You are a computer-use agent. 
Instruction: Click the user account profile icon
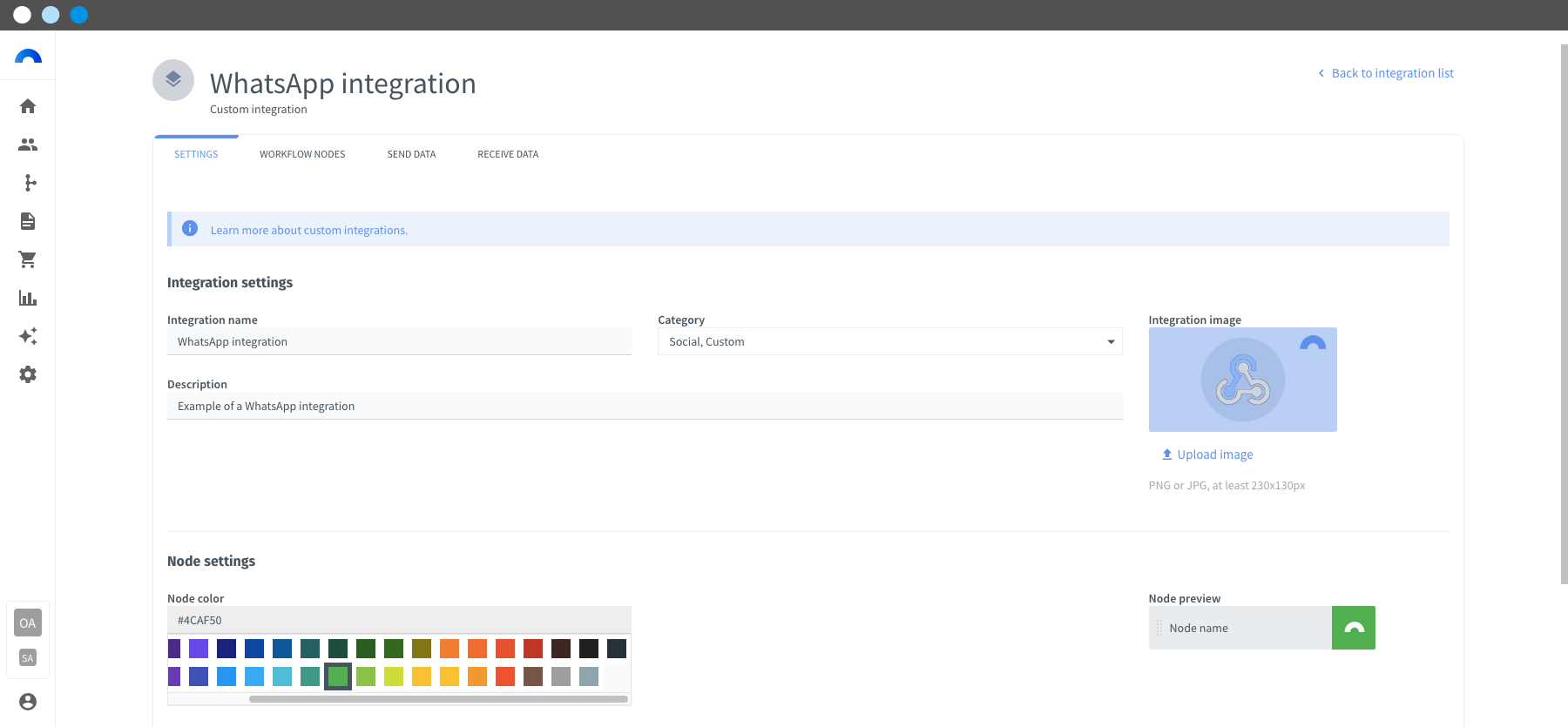[x=28, y=702]
